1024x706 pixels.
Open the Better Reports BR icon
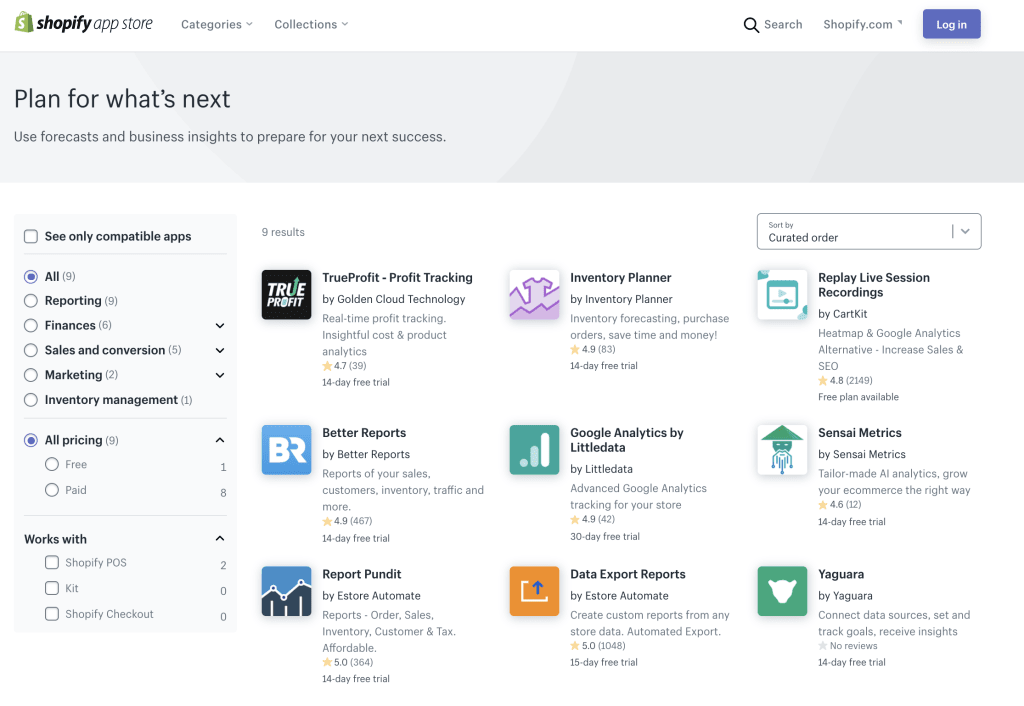286,450
